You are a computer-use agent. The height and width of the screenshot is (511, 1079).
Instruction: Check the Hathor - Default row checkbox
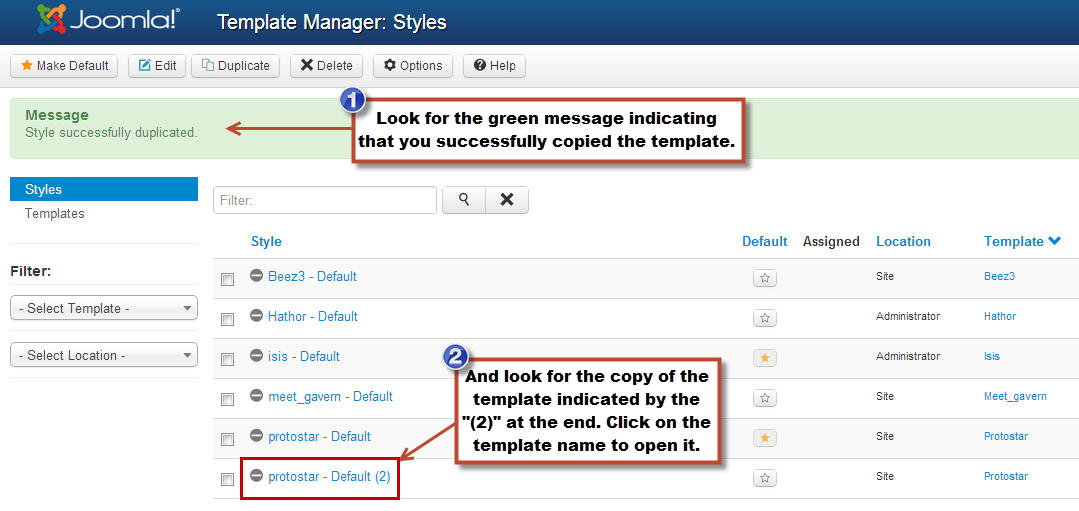coord(227,319)
